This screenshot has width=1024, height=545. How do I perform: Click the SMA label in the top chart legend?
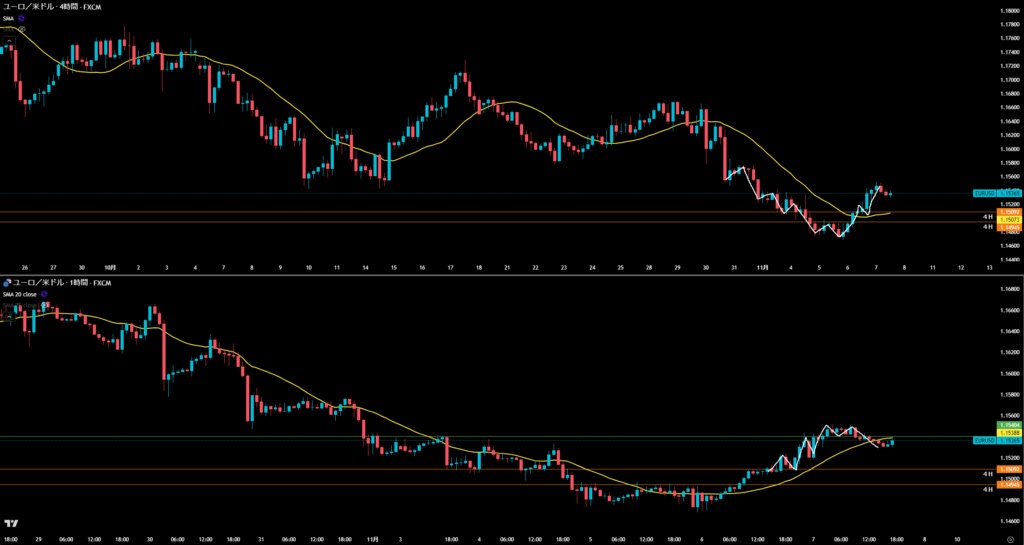(8, 18)
